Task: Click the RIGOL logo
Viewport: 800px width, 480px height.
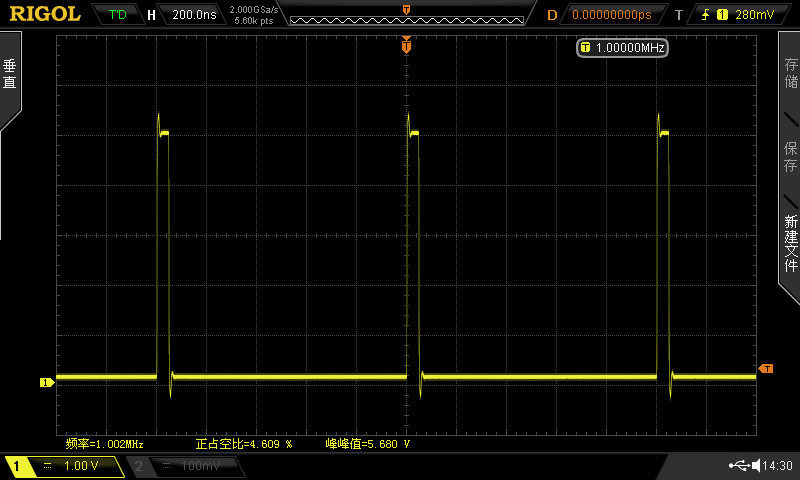Action: [45, 14]
